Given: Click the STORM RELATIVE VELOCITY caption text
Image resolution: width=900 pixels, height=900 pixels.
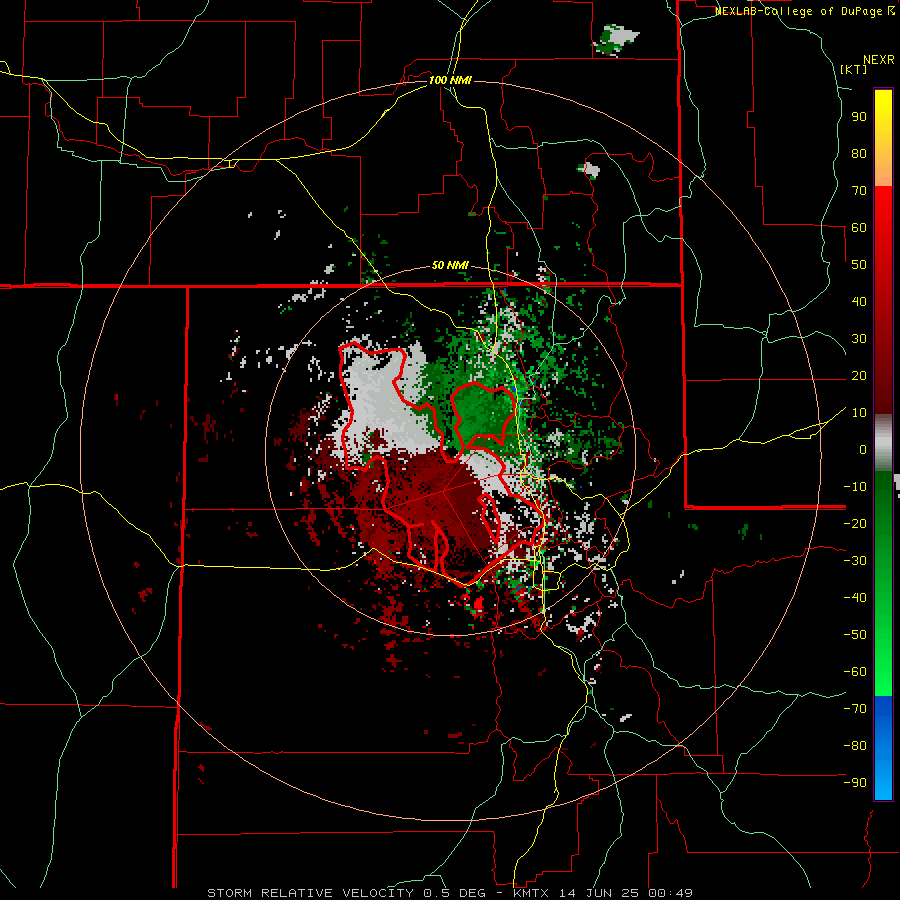Looking at the screenshot, I should (x=310, y=893).
